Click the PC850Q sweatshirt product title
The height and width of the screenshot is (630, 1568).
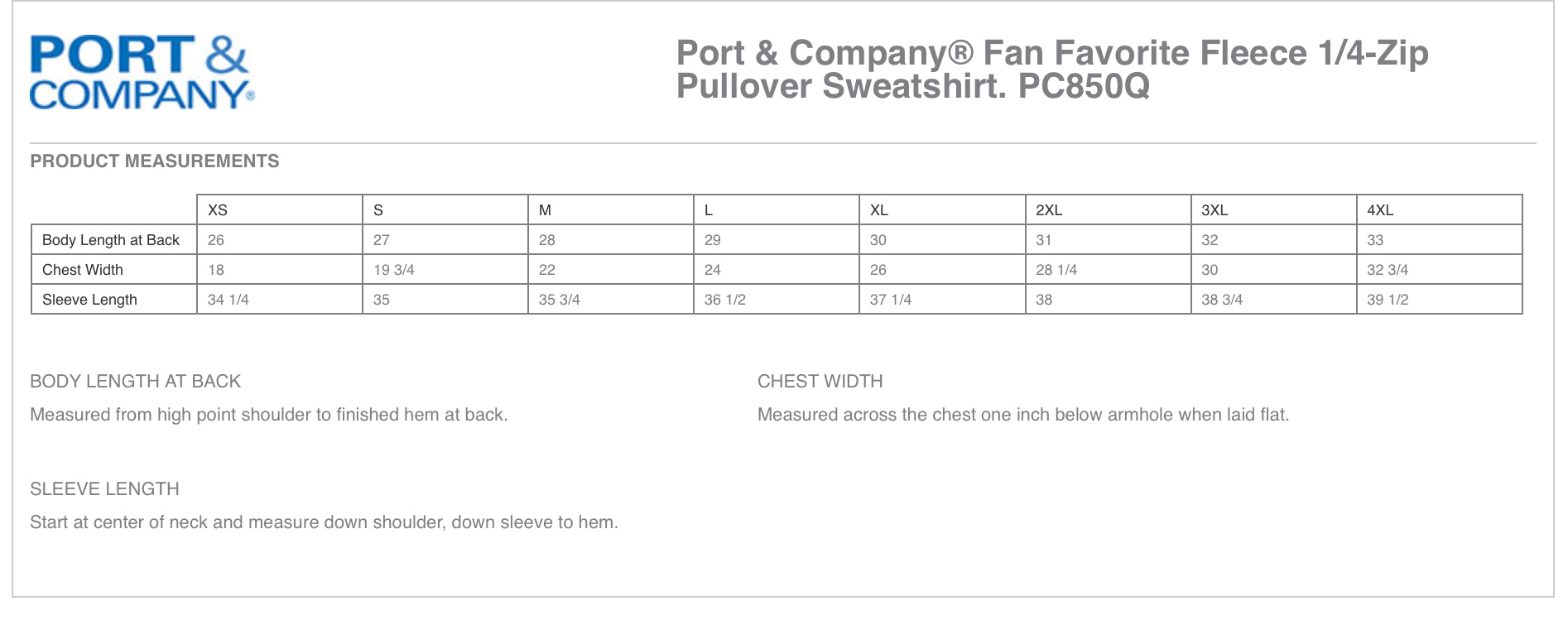click(1051, 69)
